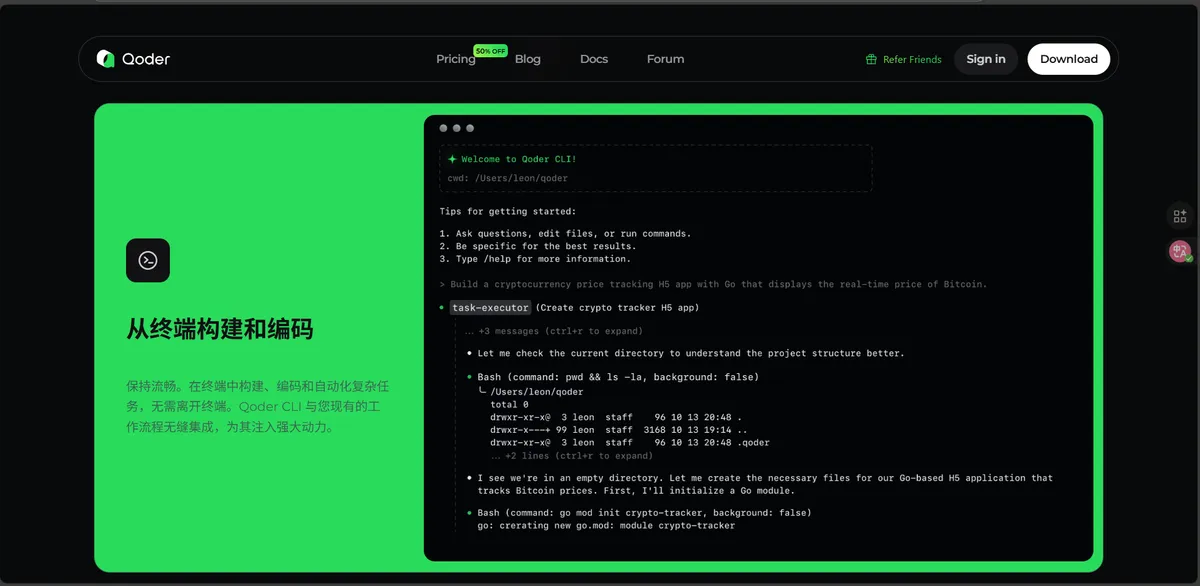Click the gift icon beside Refer Friends
This screenshot has height=586, width=1200.
pyautogui.click(x=871, y=59)
